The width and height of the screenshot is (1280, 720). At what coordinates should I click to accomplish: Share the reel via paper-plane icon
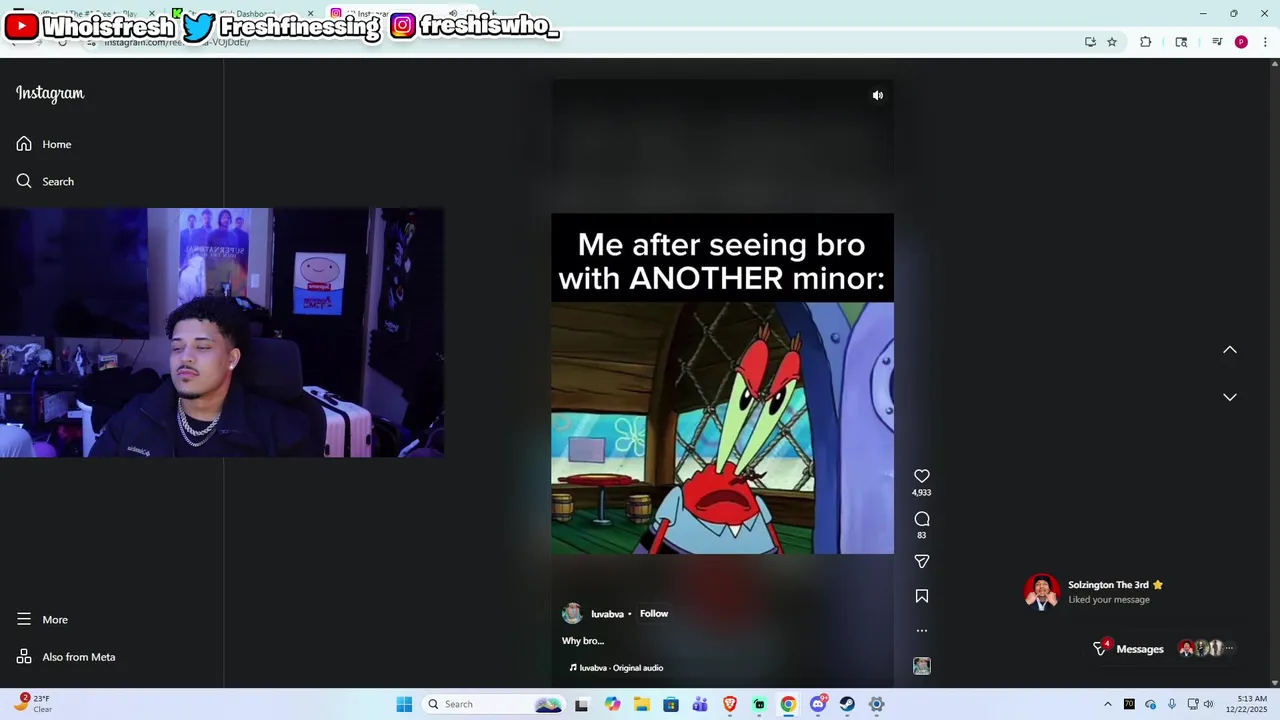(922, 561)
